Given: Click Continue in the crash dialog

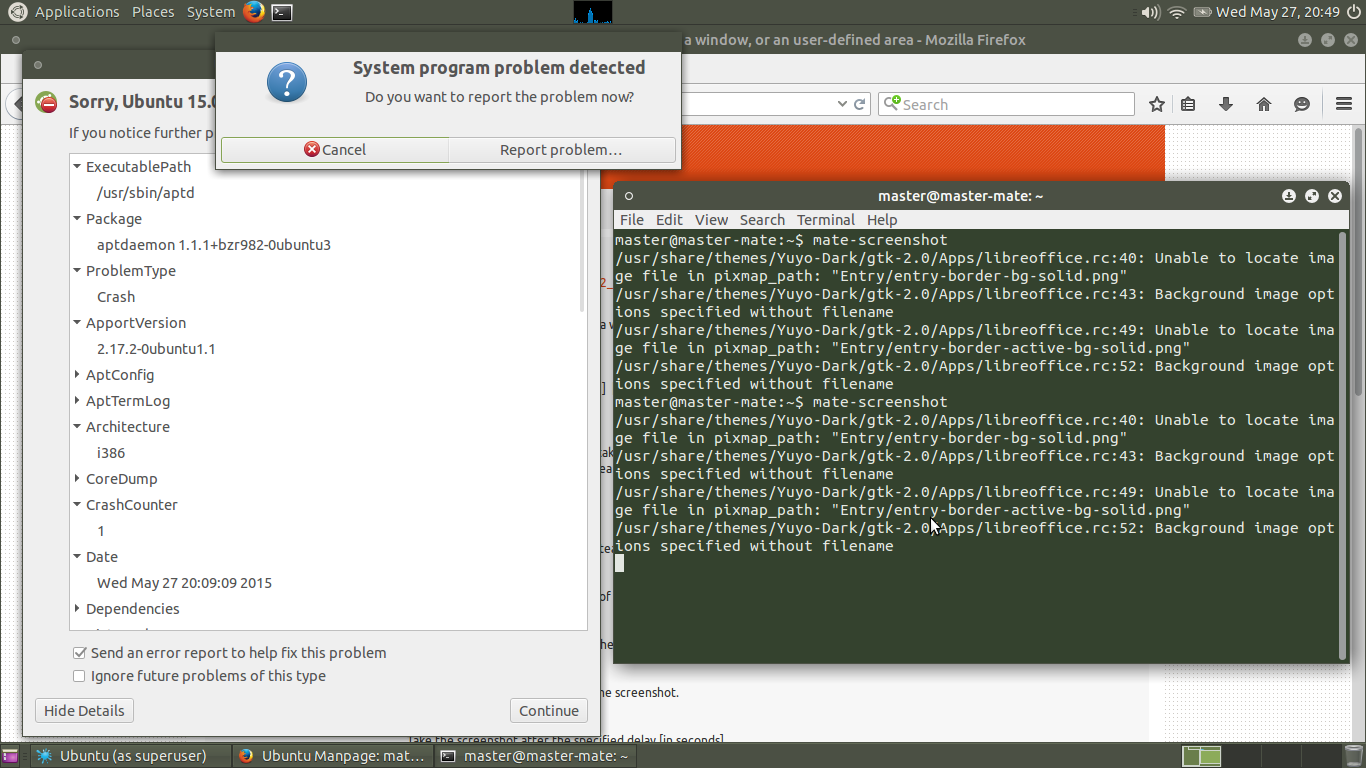Looking at the screenshot, I should [549, 711].
